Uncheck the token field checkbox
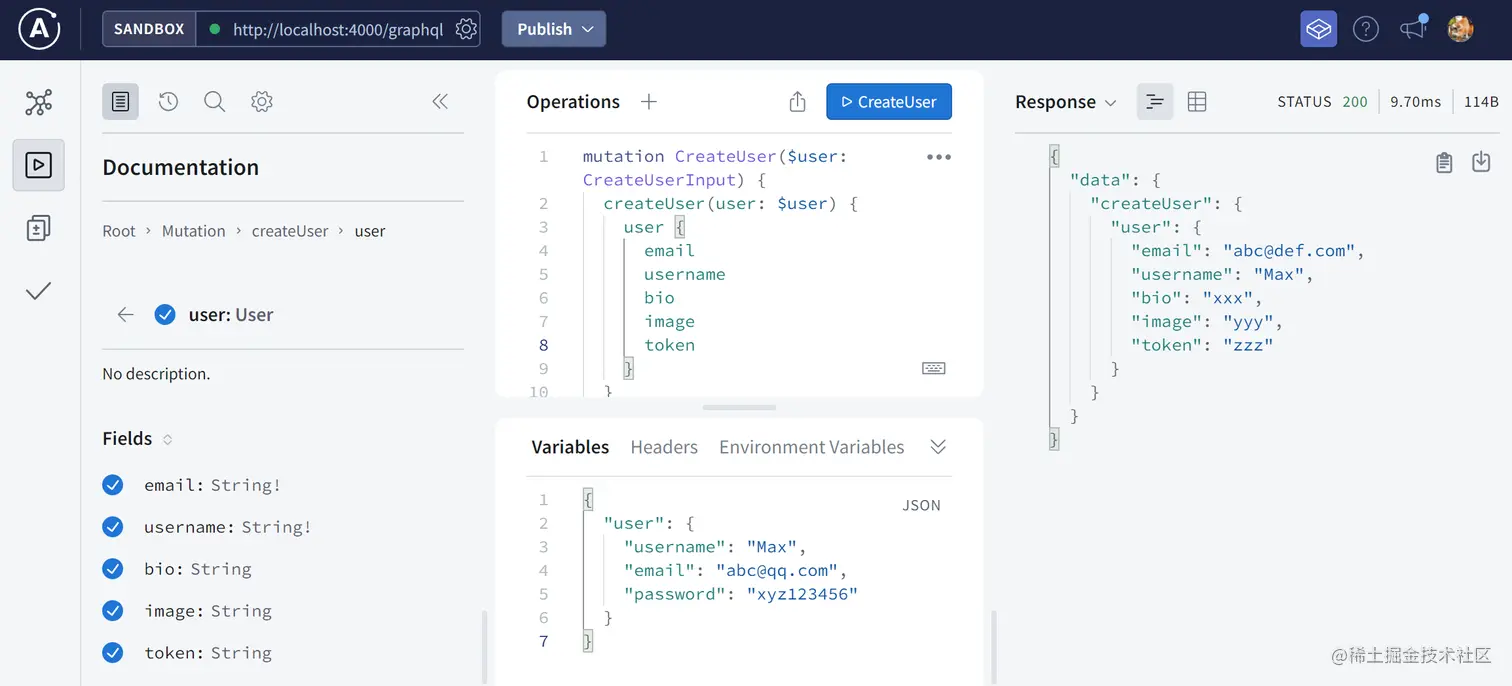The height and width of the screenshot is (686, 1512). [113, 653]
